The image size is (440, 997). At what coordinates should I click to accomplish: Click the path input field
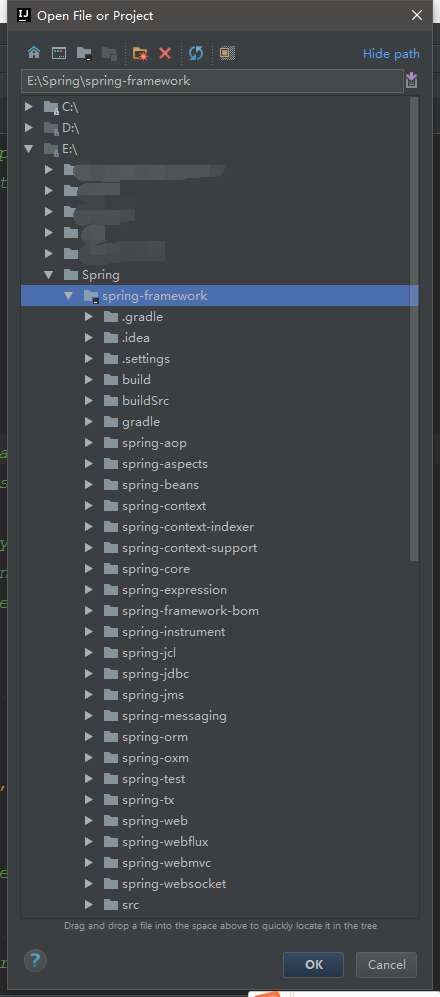(x=212, y=81)
